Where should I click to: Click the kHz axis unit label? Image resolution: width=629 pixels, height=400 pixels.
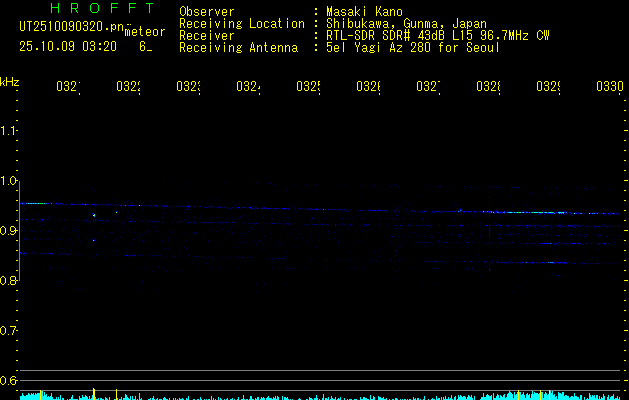click(x=9, y=81)
